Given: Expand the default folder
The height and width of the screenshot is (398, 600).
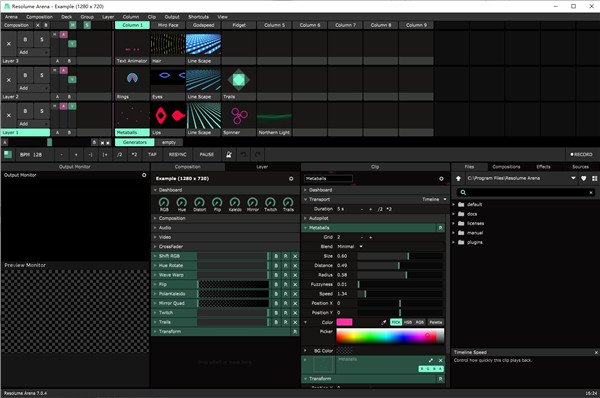Looking at the screenshot, I should pos(454,204).
